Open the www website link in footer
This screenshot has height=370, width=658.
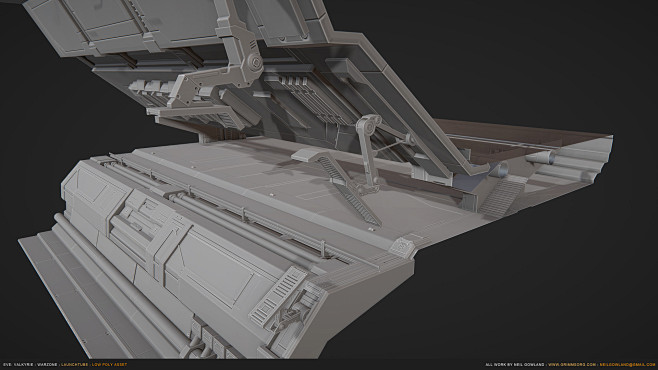(x=572, y=365)
